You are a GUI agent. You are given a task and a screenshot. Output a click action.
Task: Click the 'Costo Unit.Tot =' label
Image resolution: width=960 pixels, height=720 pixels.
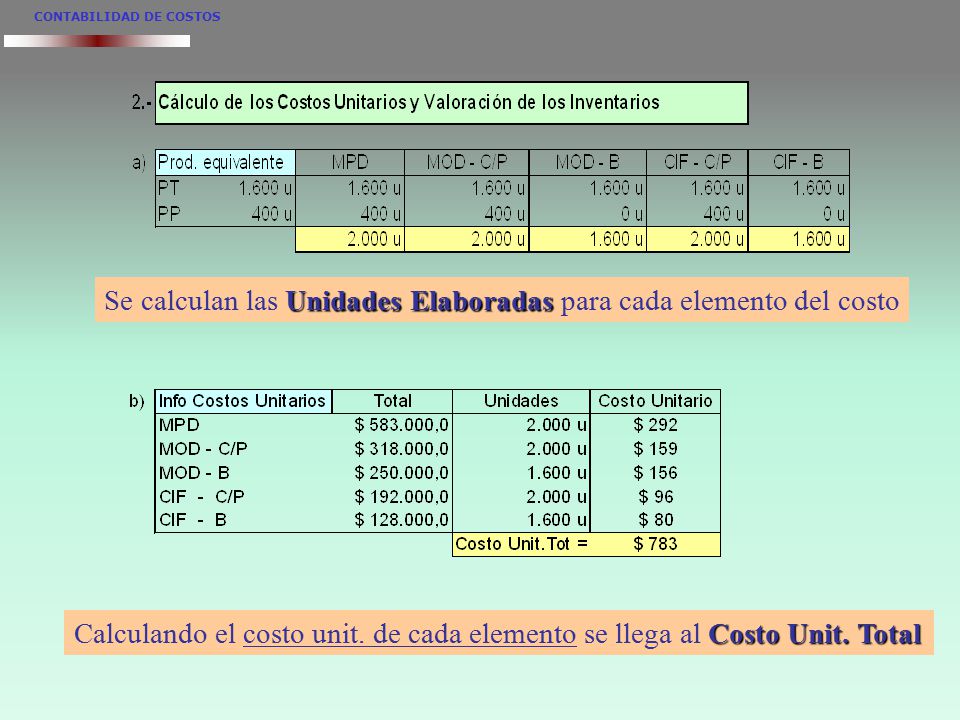(x=522, y=544)
